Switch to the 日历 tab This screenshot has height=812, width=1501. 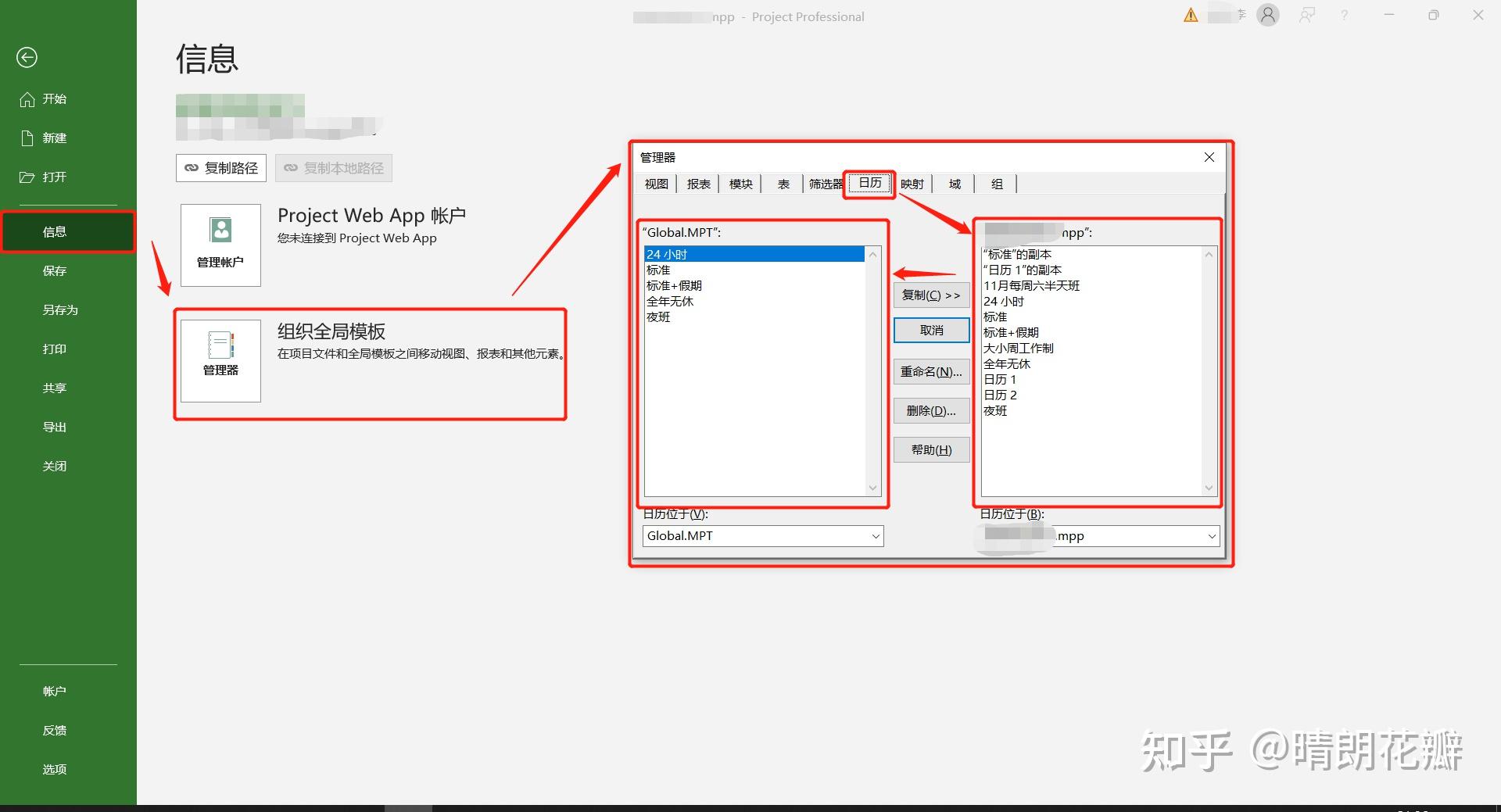(870, 183)
